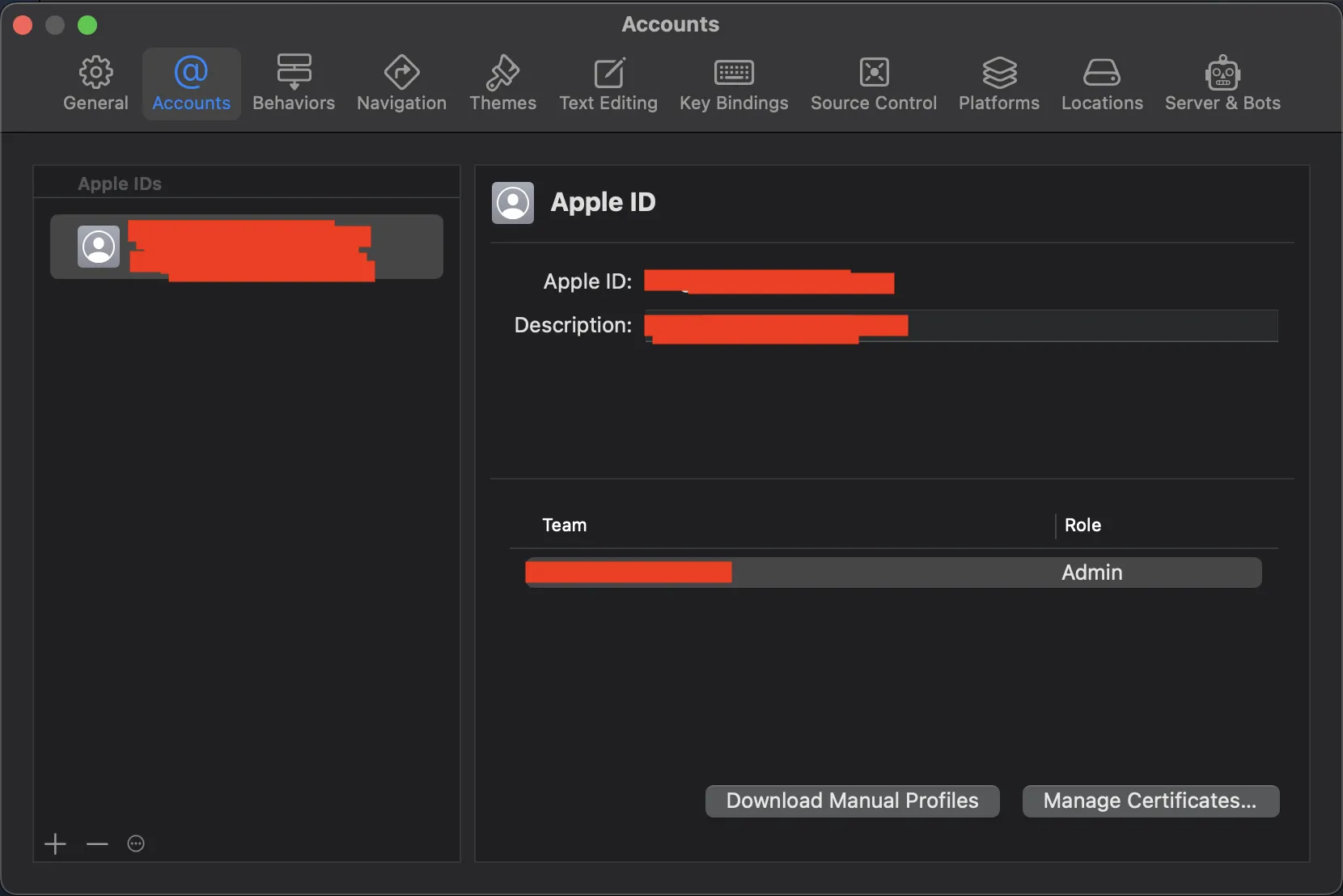Open Manage Certificates...
This screenshot has height=896, width=1343.
[x=1150, y=801]
